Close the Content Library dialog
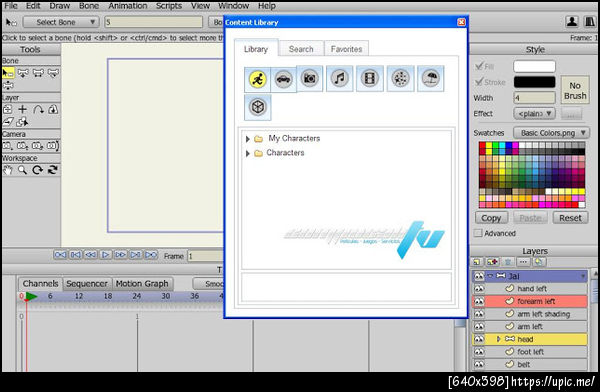600x392 pixels. pyautogui.click(x=461, y=22)
